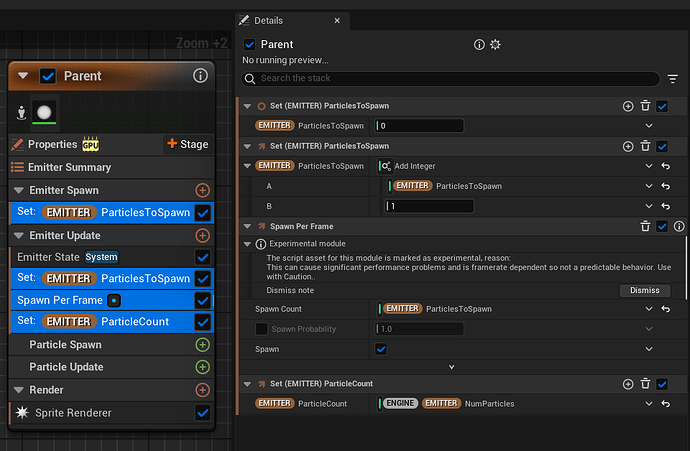The image size is (690, 451).
Task: Collapse the Render group
Action: pos(18,390)
